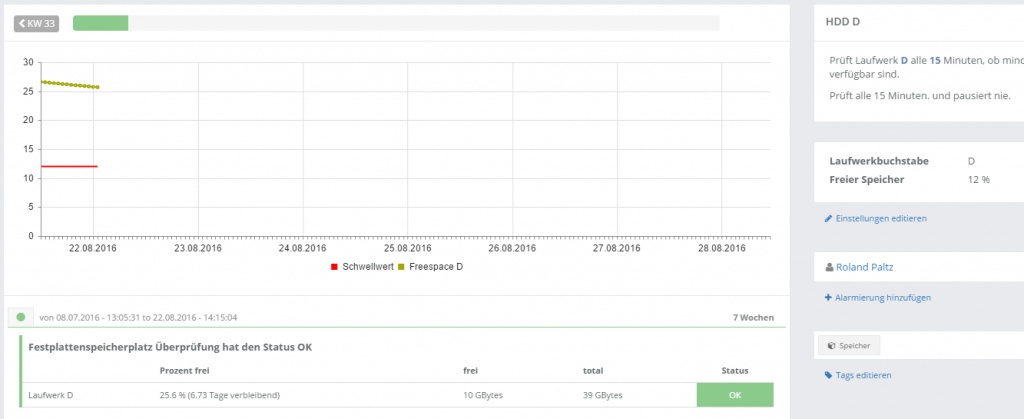Click the plus icon for Alarmierung hinzufügen
This screenshot has width=1024, height=419.
828,298
